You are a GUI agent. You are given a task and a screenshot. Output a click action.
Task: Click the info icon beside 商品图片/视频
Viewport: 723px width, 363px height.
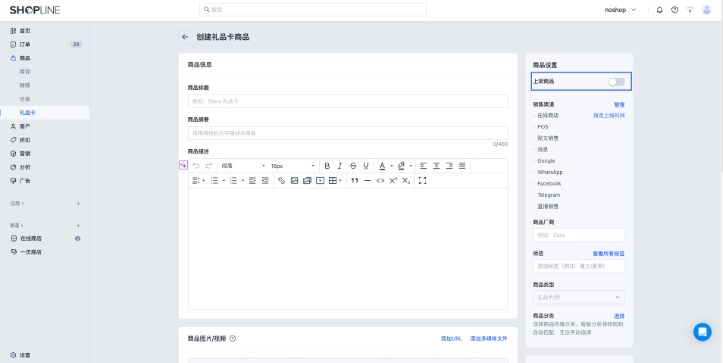point(233,339)
